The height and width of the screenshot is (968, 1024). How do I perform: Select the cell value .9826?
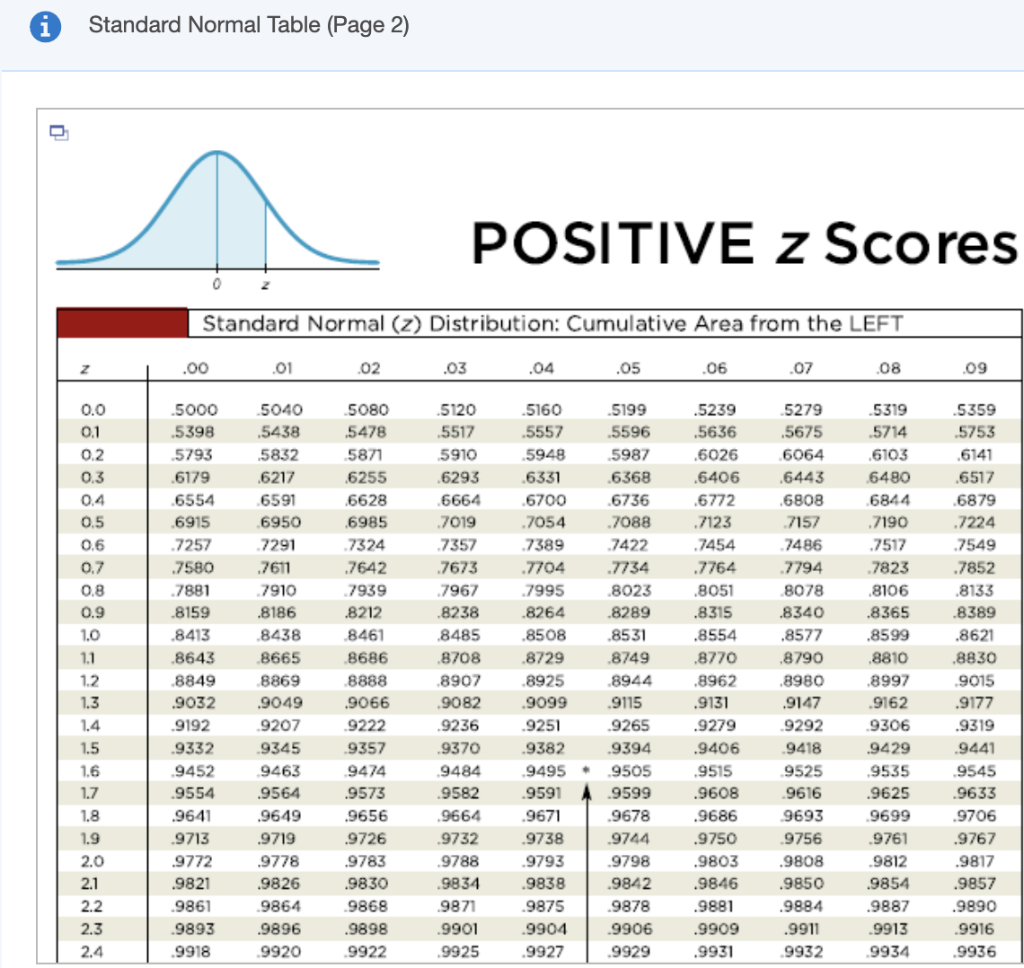[279, 884]
